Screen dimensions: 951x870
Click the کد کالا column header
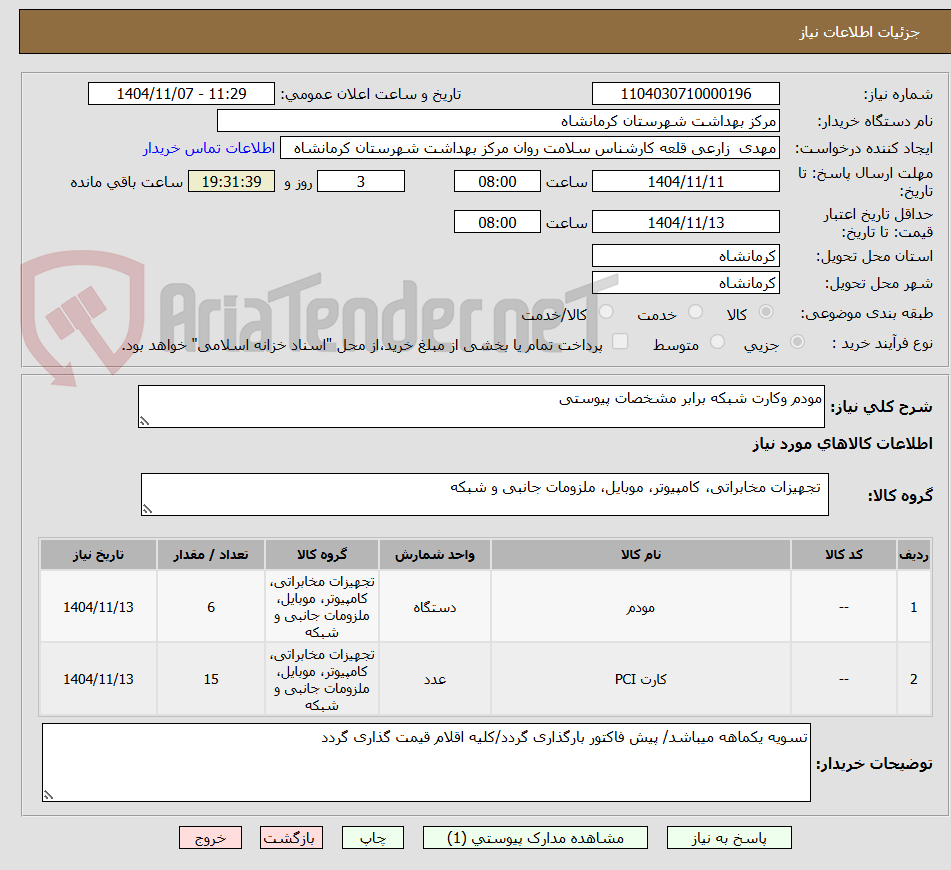(844, 555)
